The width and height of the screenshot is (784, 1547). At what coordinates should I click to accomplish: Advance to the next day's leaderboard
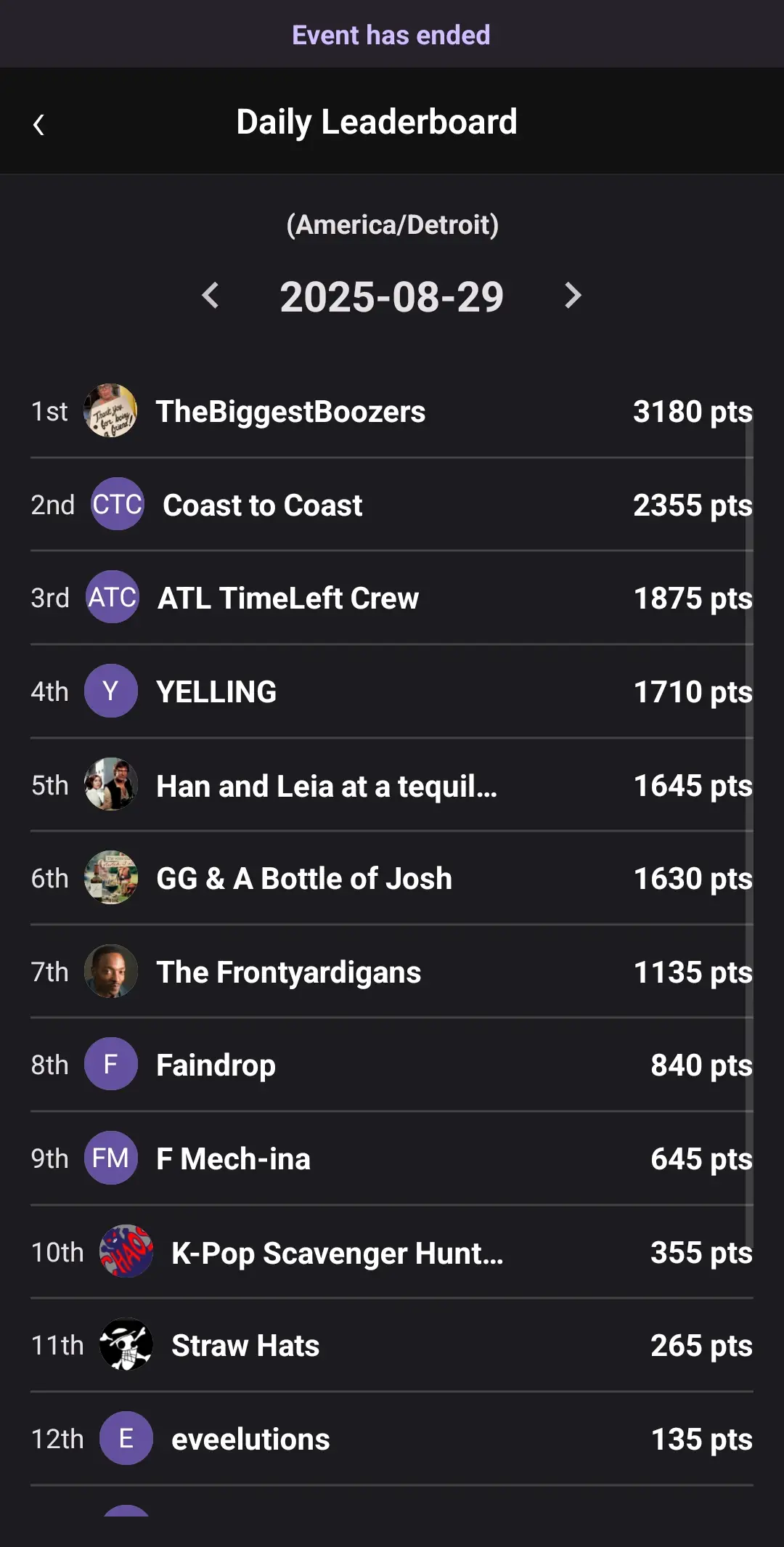pos(573,296)
